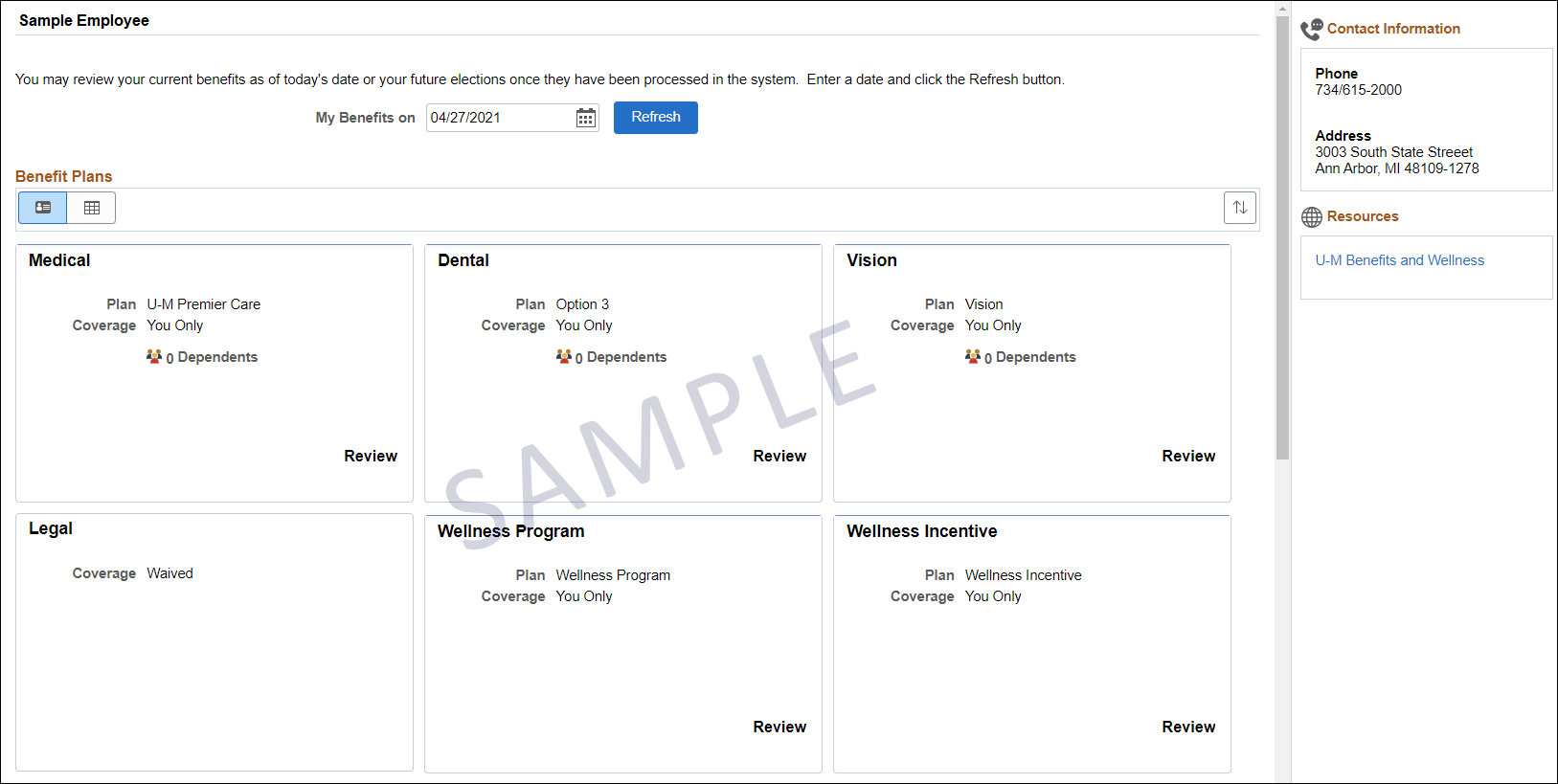This screenshot has width=1558, height=784.
Task: Click 0 Dependents text in Dental card
Action: click(x=621, y=357)
